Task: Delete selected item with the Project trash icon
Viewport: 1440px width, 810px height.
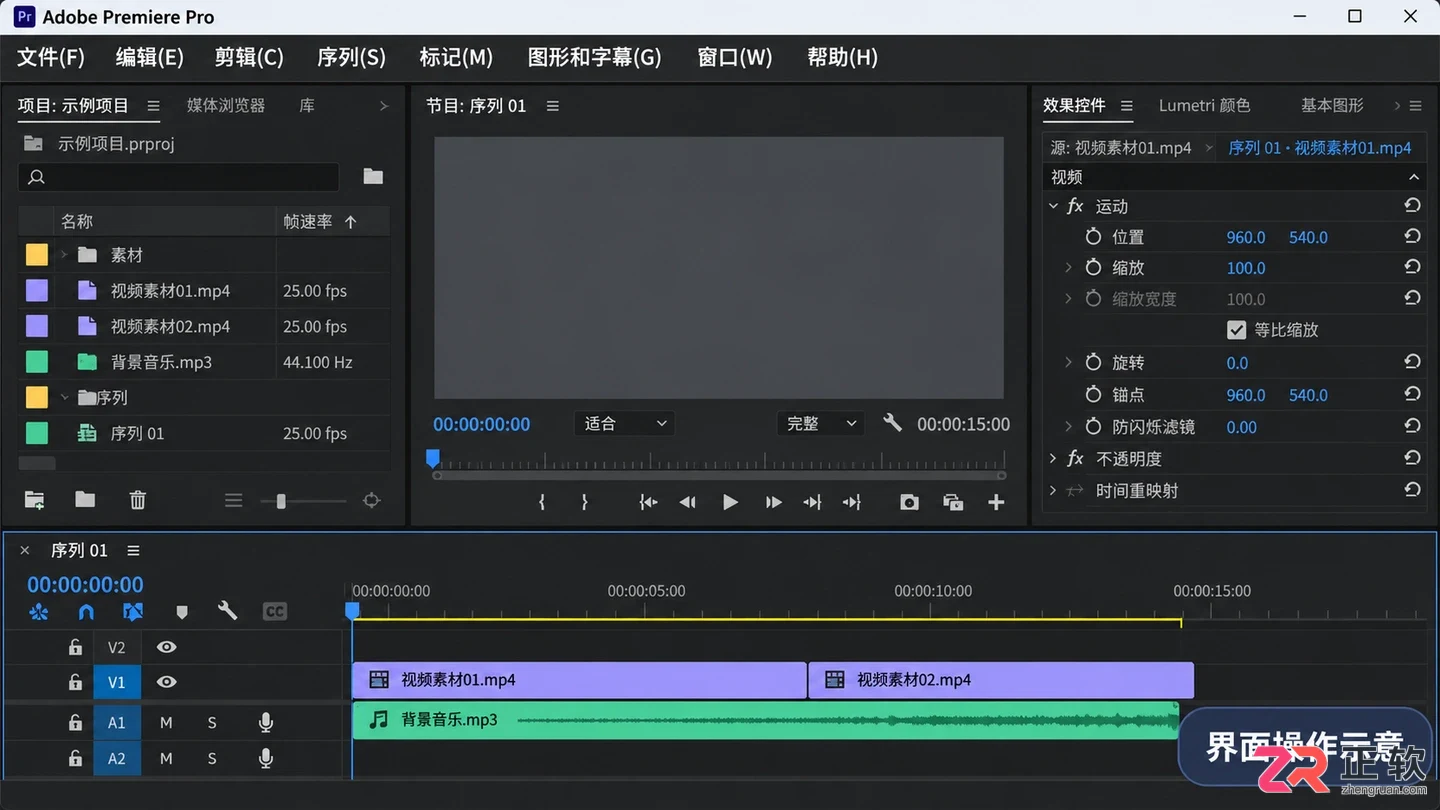Action: 138,500
